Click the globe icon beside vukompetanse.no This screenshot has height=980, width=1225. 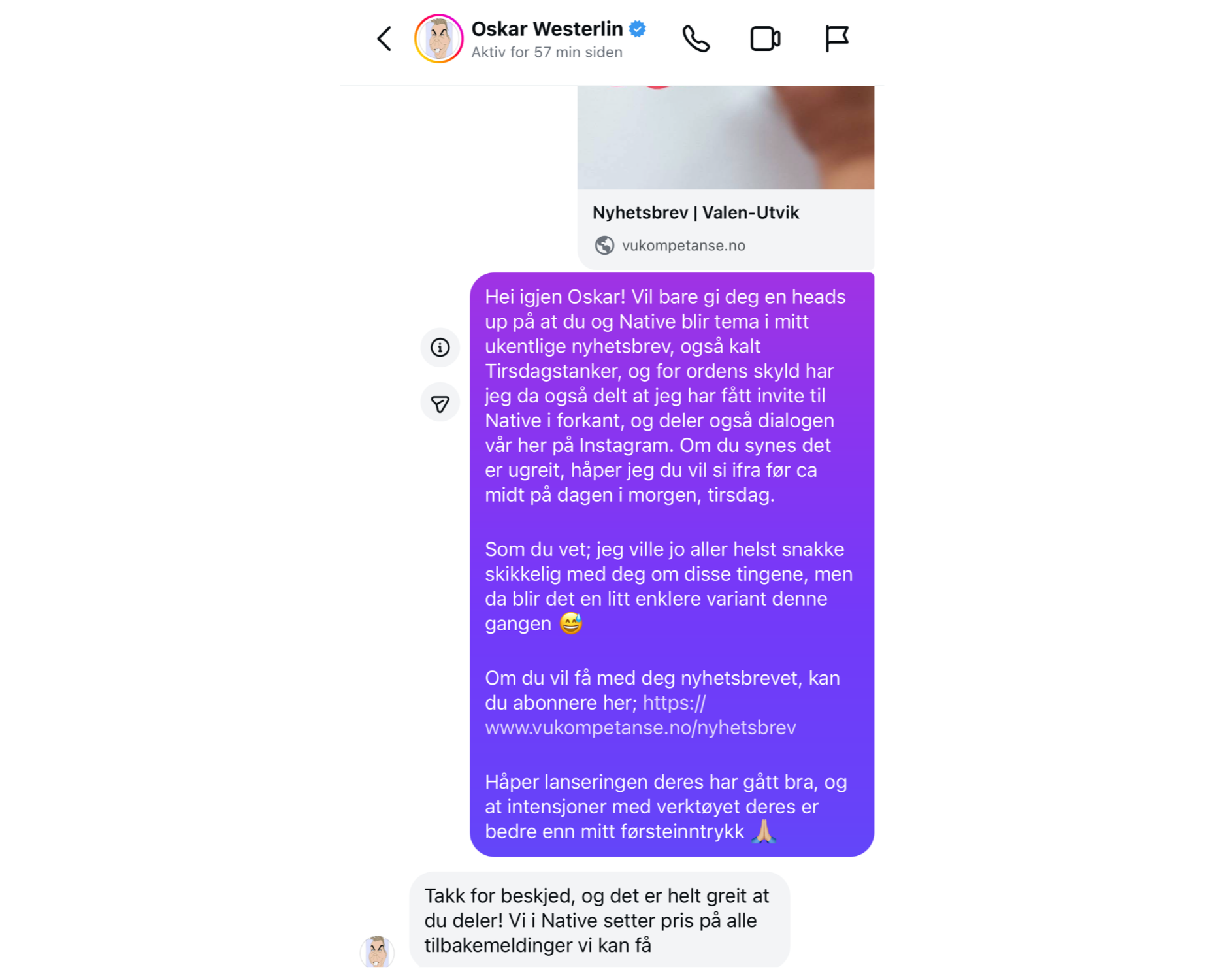604,245
